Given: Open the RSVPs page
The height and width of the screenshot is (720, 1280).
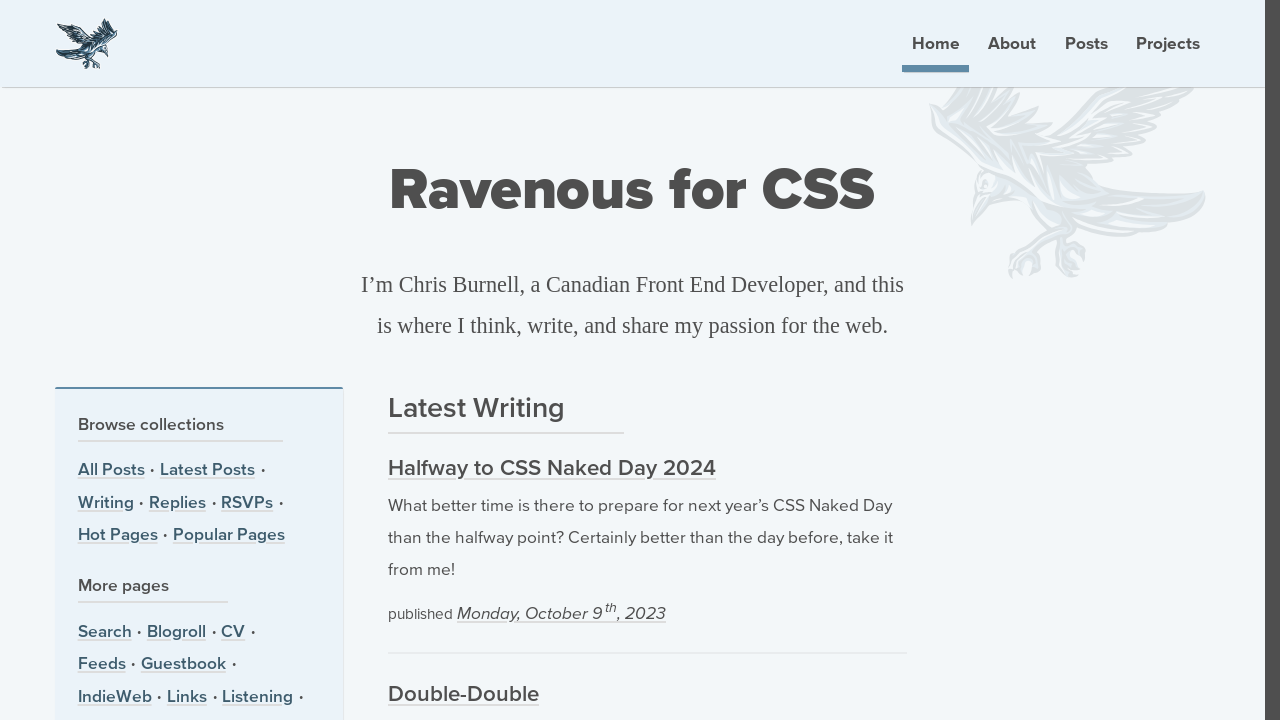Looking at the screenshot, I should pyautogui.click(x=246, y=502).
